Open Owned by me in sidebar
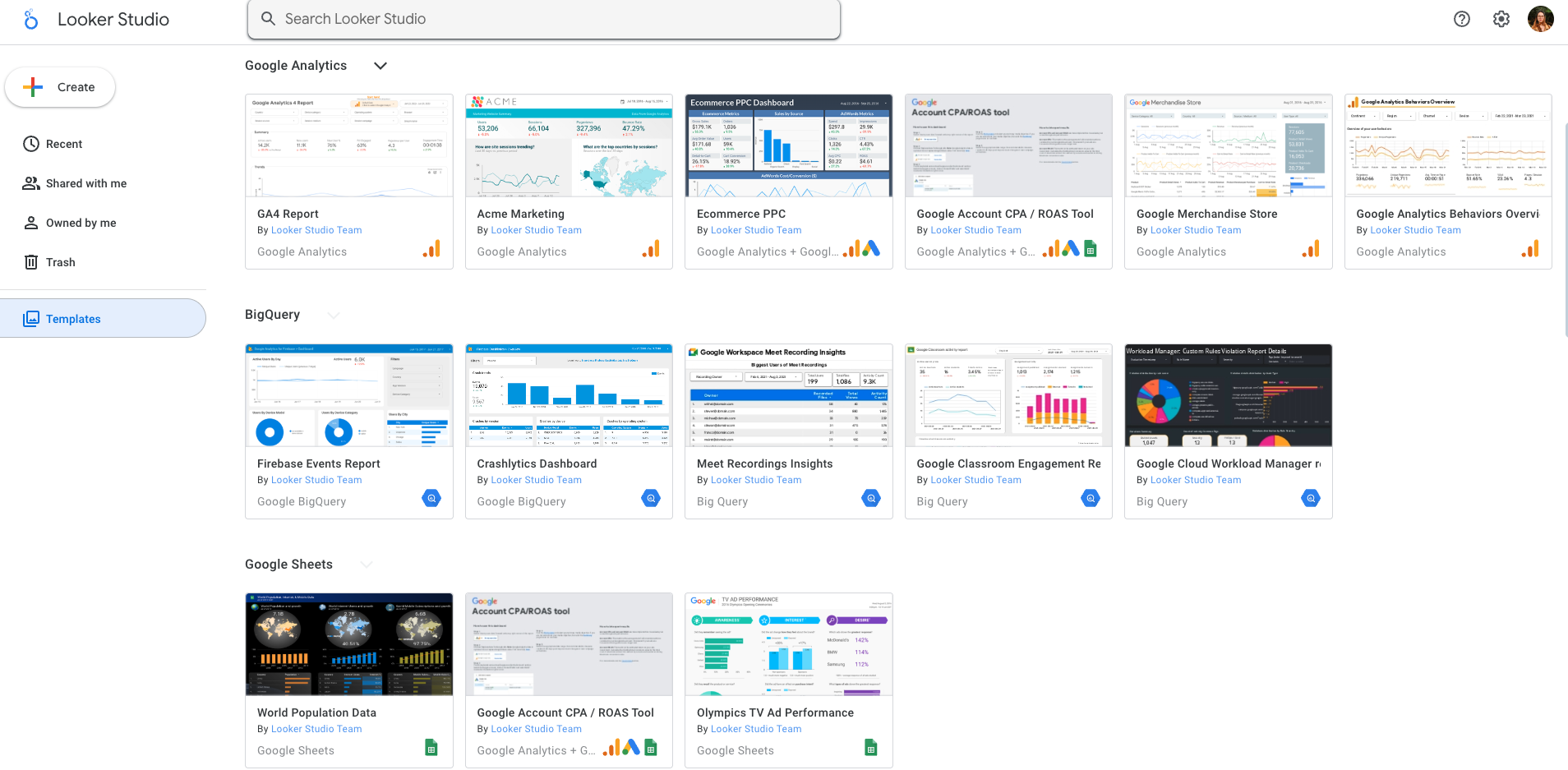This screenshot has height=770, width=1568. tap(81, 223)
